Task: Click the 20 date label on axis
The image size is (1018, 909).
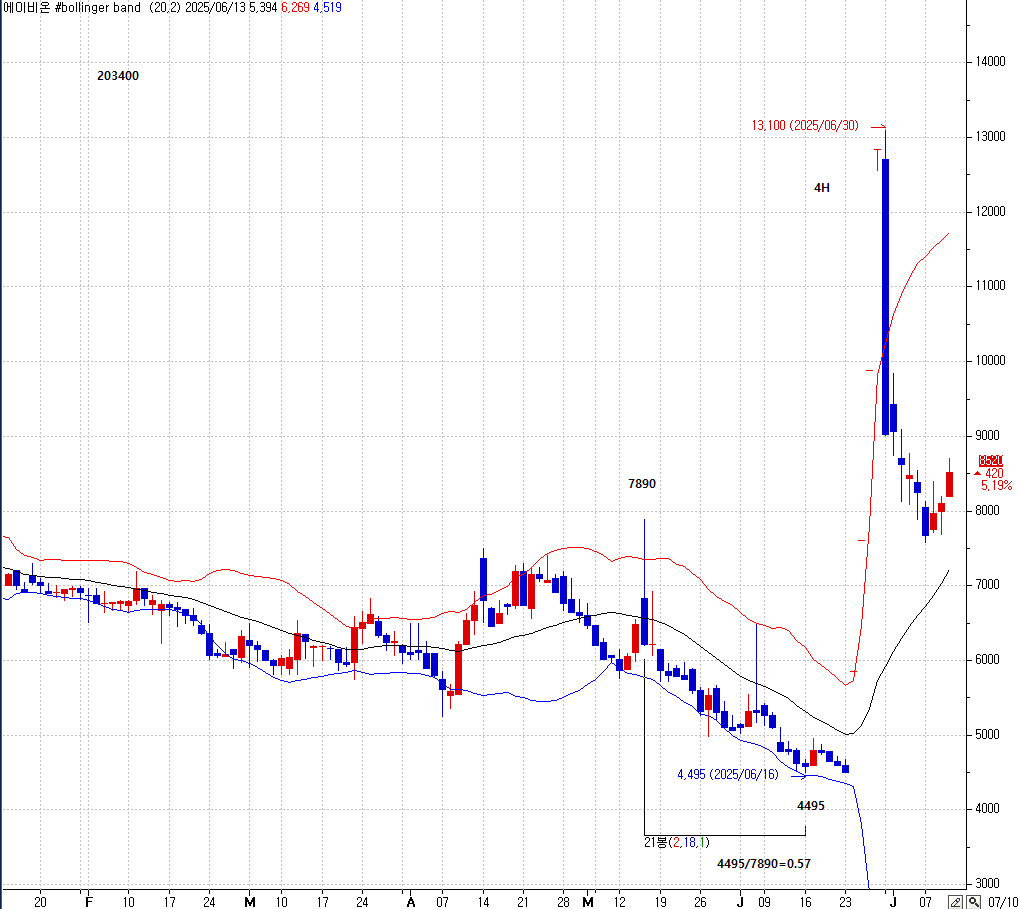Action: pyautogui.click(x=40, y=902)
